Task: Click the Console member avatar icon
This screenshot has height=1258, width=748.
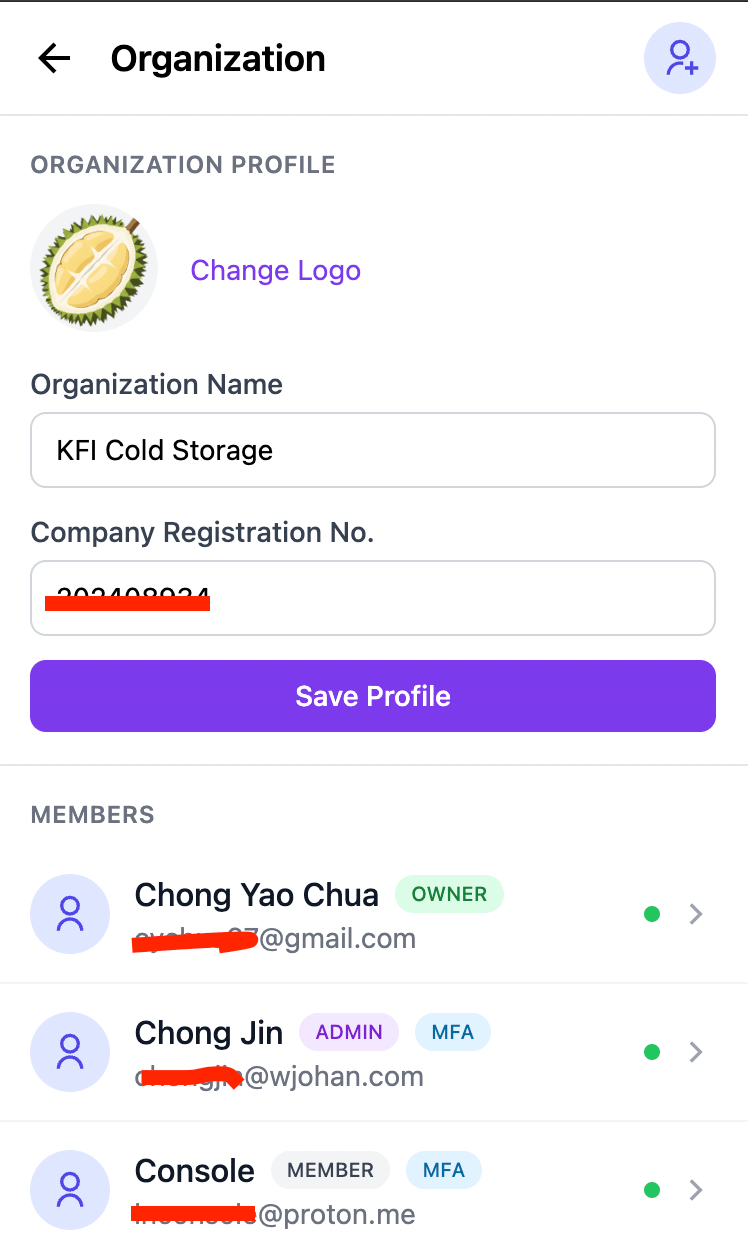Action: coord(70,1190)
